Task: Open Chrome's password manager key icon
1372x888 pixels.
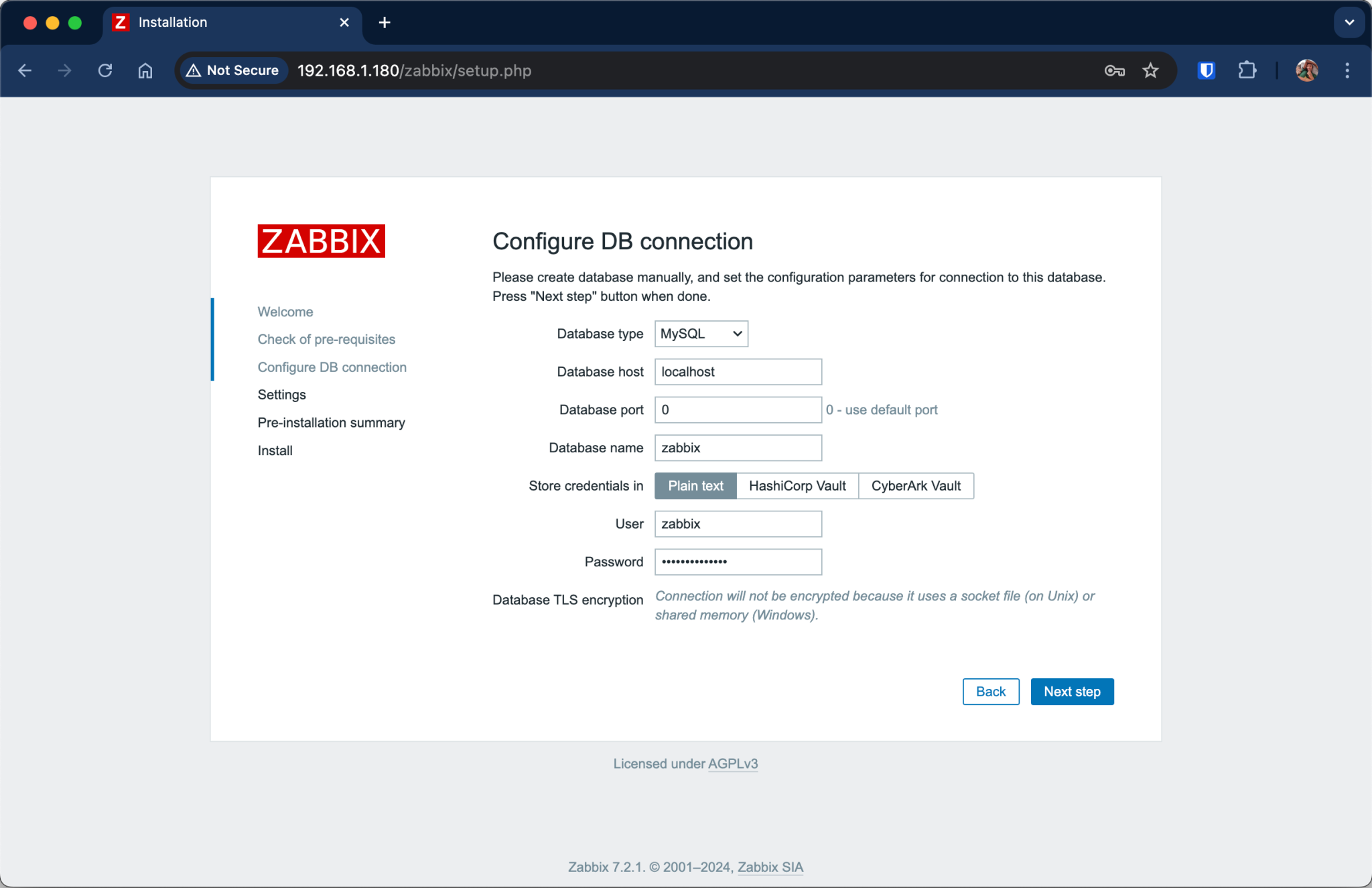Action: pos(1114,70)
